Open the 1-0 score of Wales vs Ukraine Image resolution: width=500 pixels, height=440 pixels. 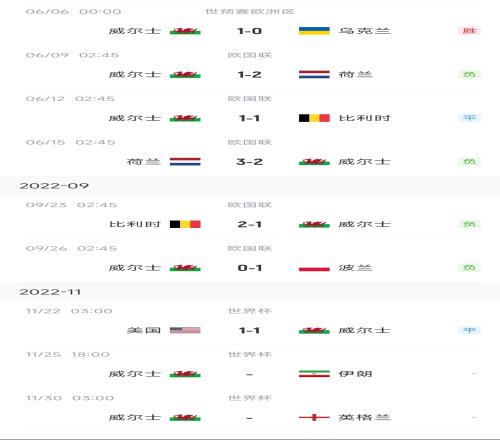point(249,31)
